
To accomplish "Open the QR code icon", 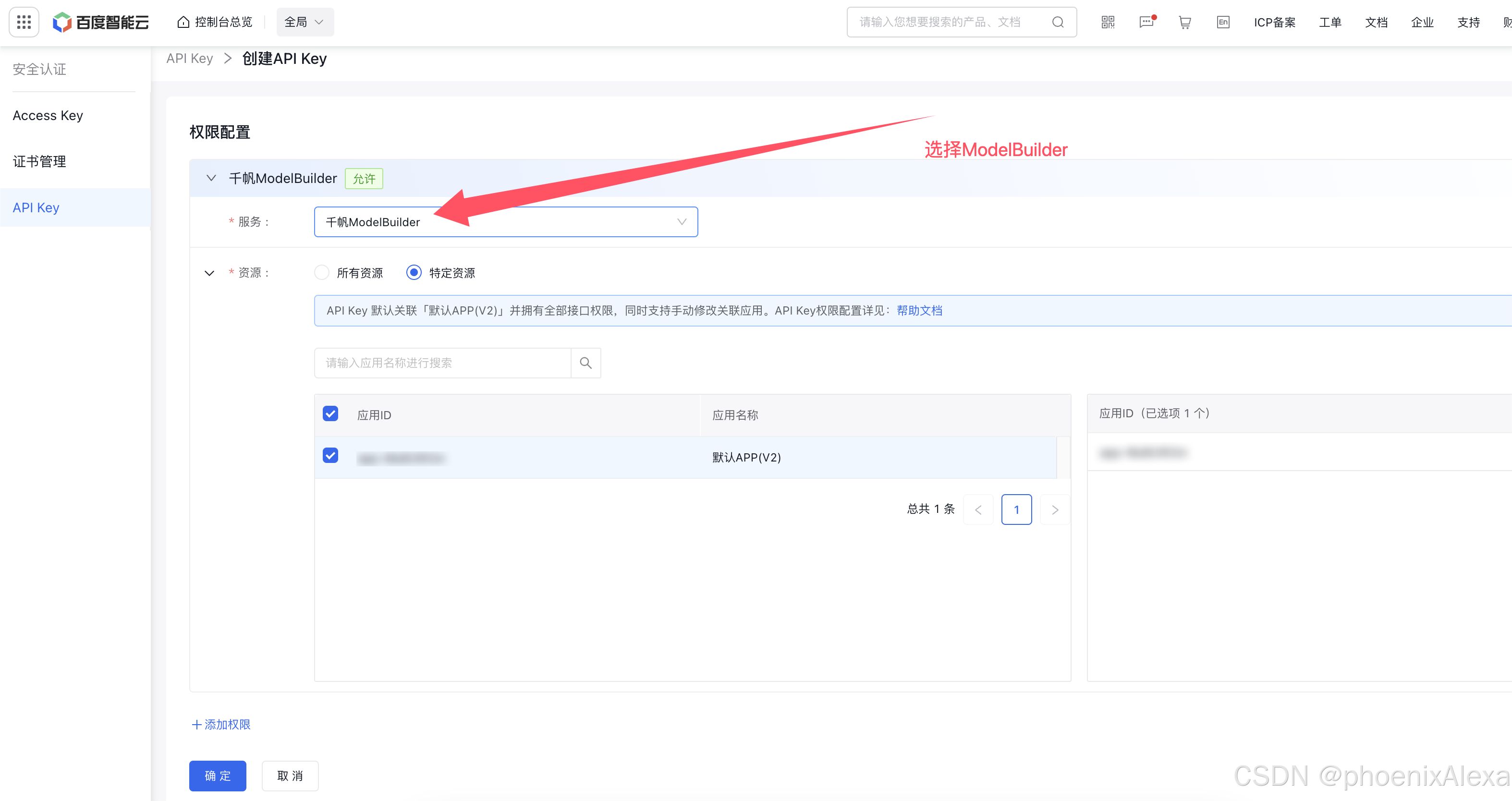I will [1108, 22].
